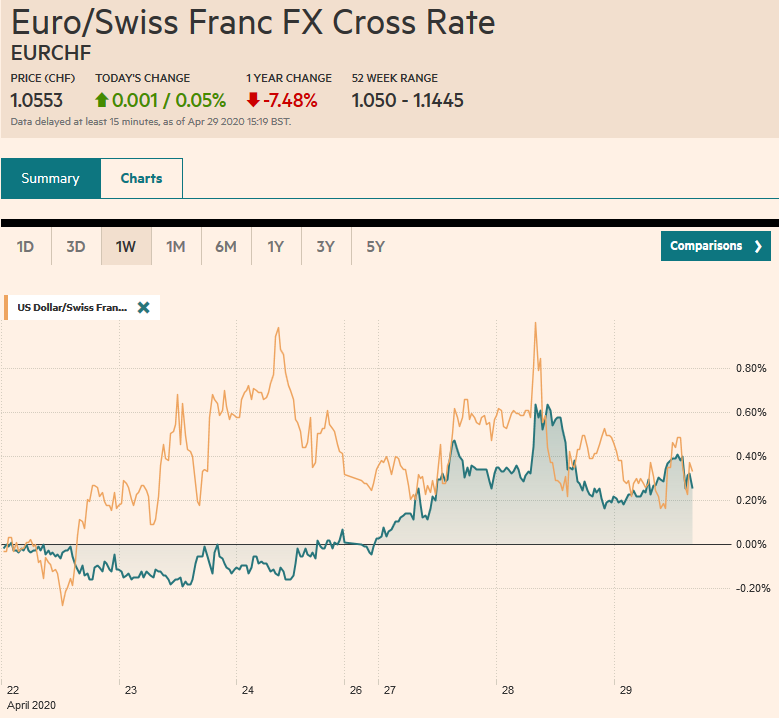Image resolution: width=779 pixels, height=718 pixels.
Task: Switch to the Charts tab
Action: coord(141,178)
